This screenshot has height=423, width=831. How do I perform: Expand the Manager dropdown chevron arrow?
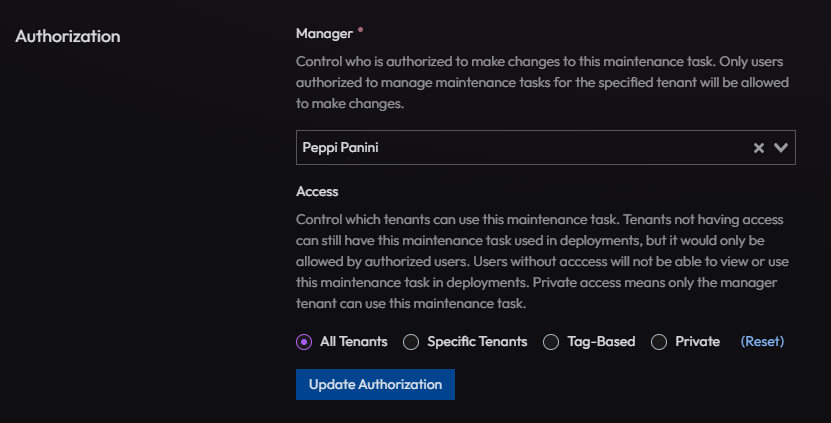[781, 148]
